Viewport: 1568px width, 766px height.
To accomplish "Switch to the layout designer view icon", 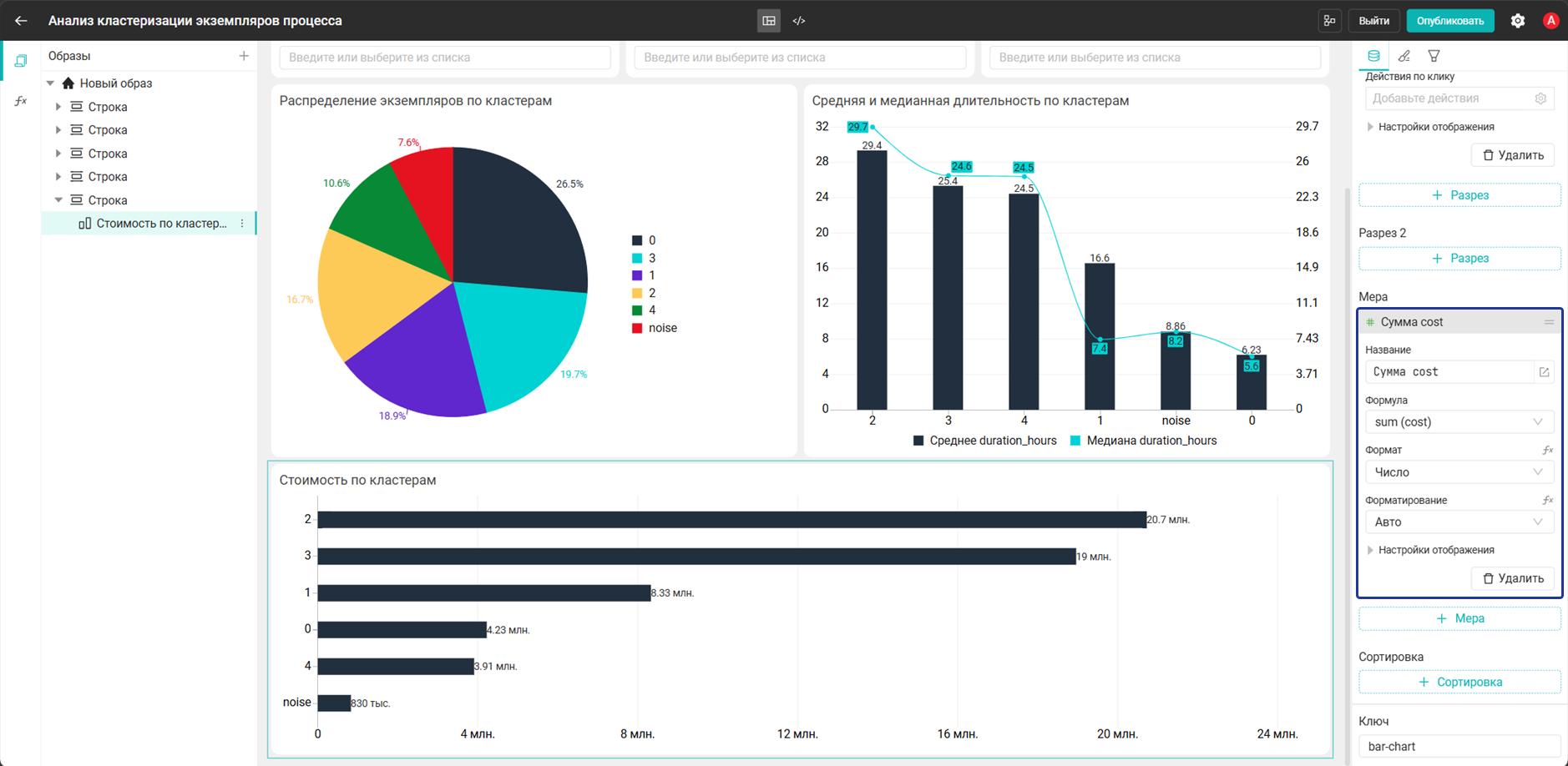I will point(769,21).
